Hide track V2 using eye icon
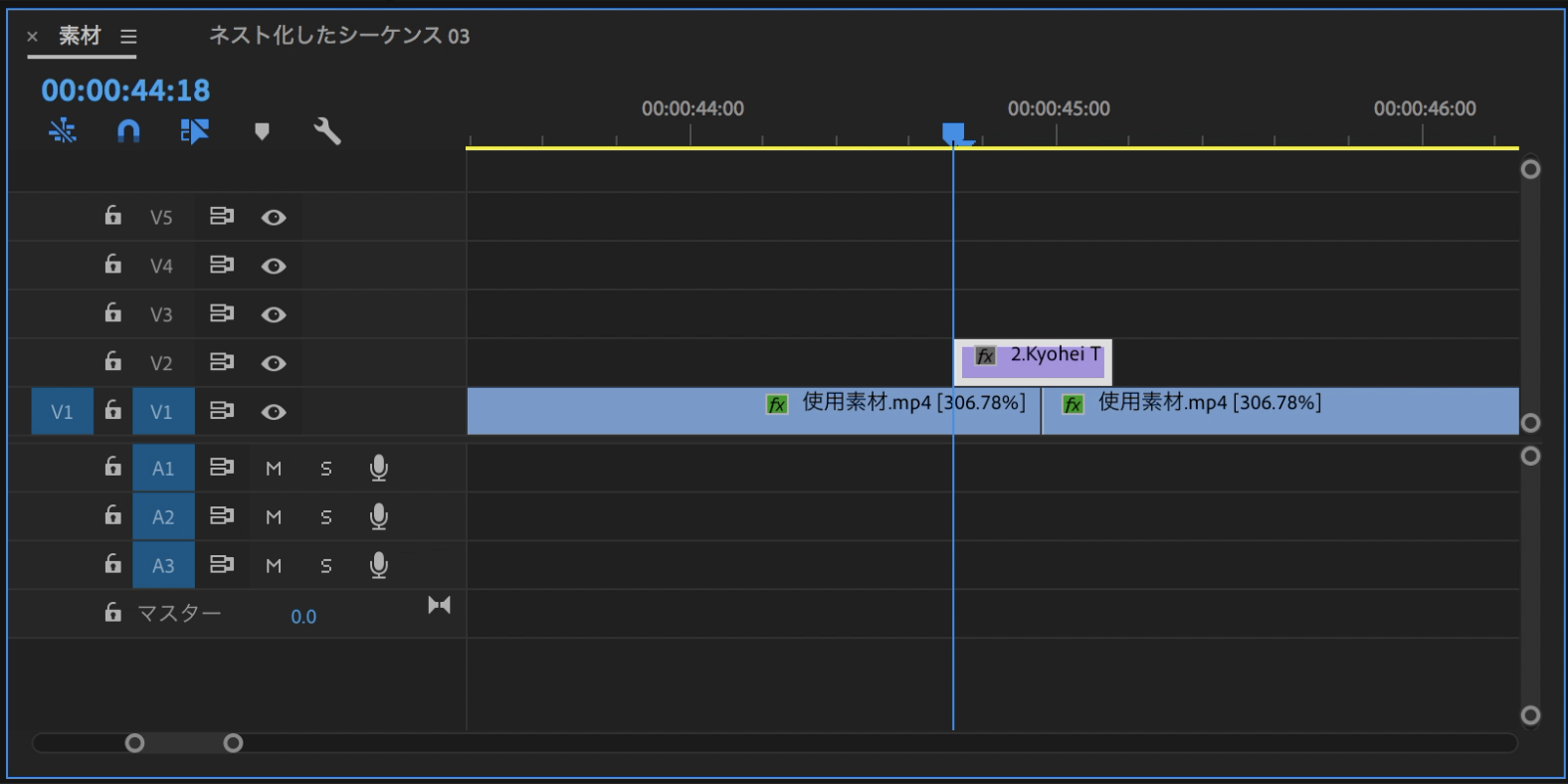The height and width of the screenshot is (784, 1568). pyautogui.click(x=274, y=363)
